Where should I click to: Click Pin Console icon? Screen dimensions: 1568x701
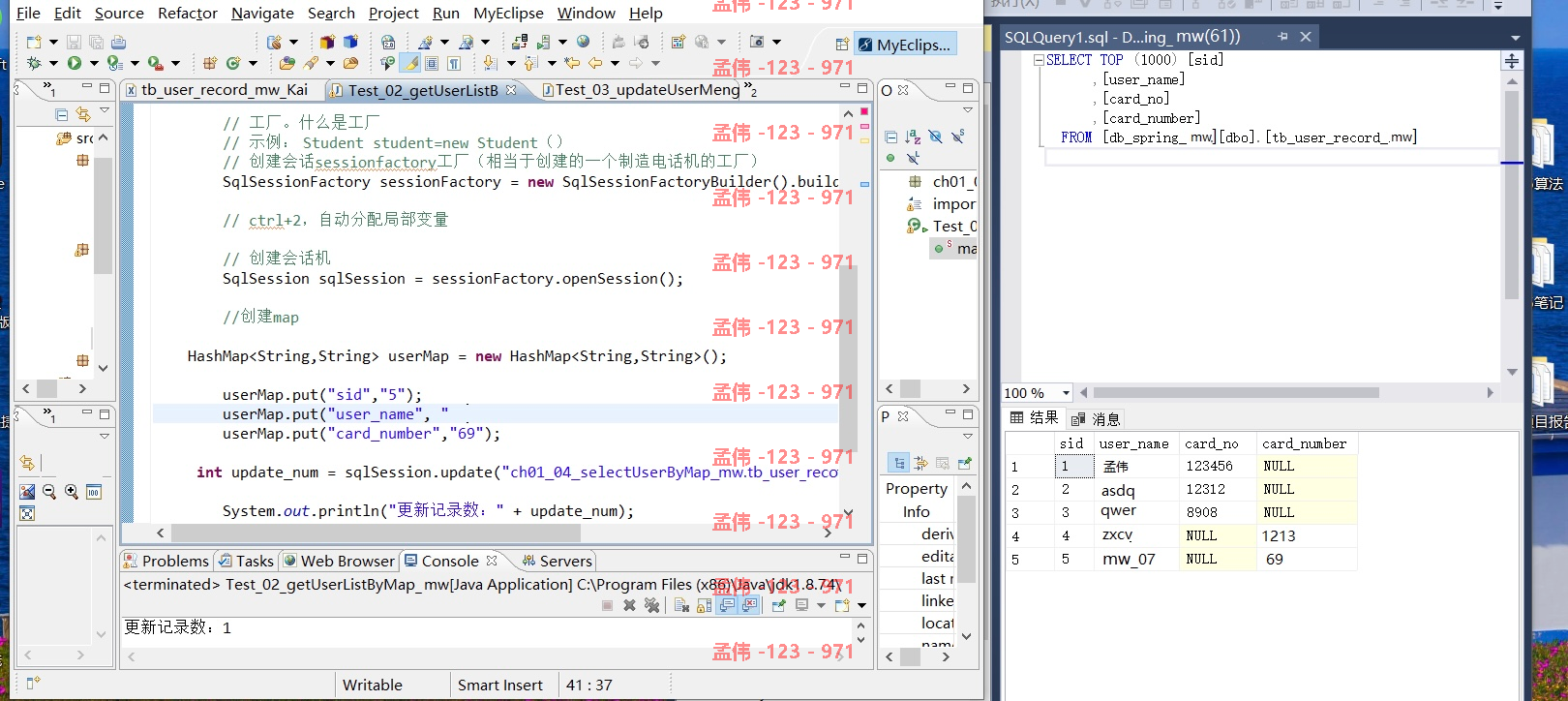pos(778,605)
